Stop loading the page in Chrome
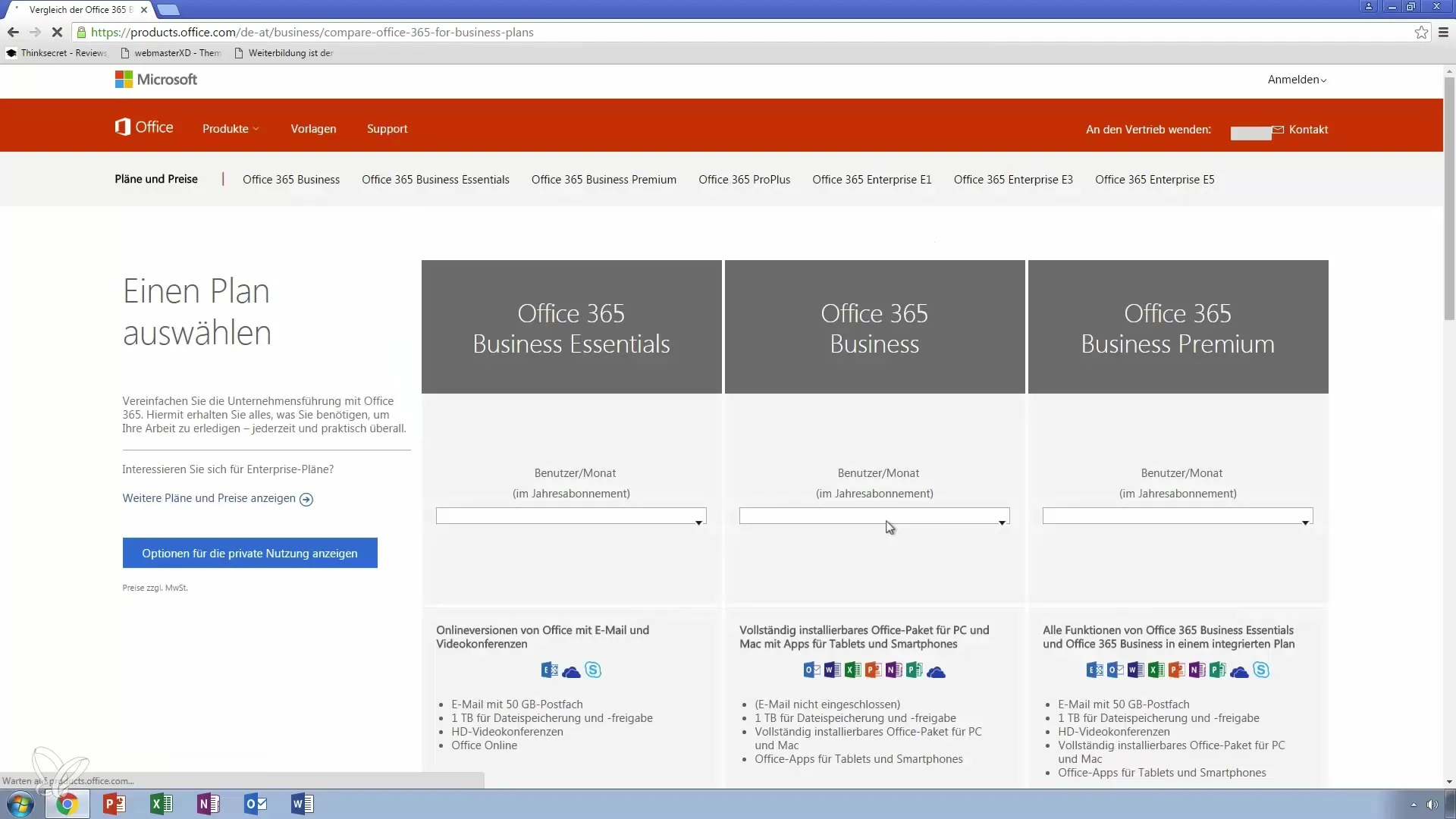This screenshot has height=819, width=1456. coord(57,32)
